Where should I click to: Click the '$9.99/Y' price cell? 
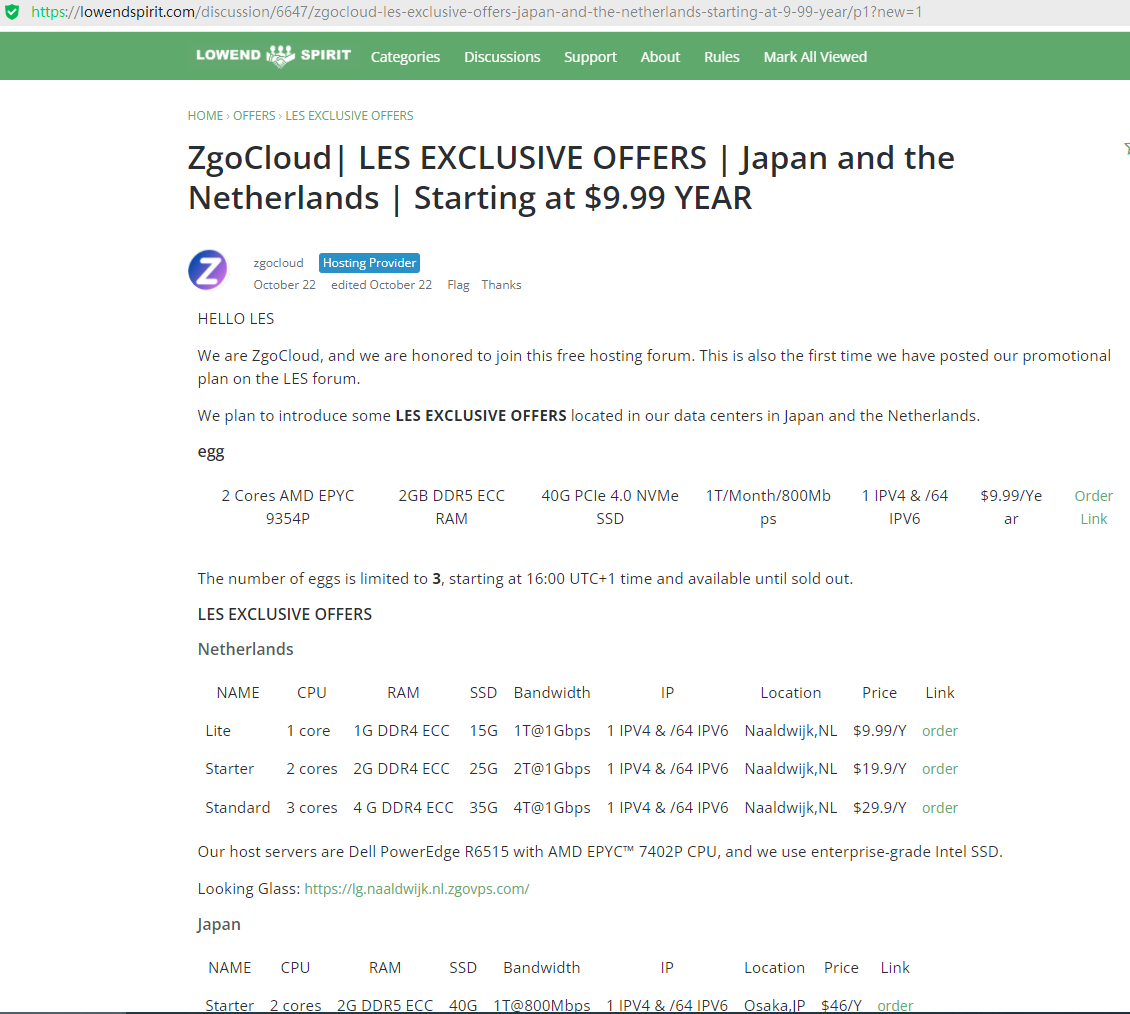879,731
